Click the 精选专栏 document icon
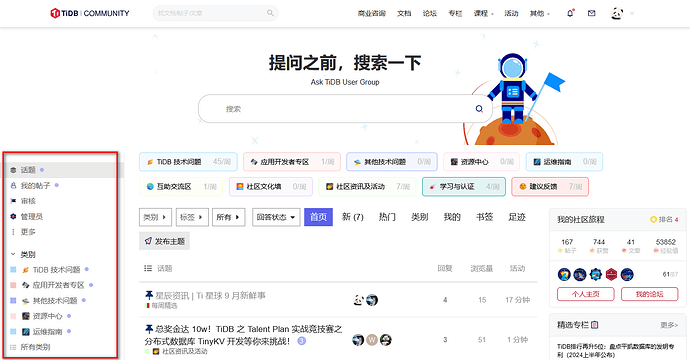Image resolution: width=690 pixels, height=360 pixels. 595,325
